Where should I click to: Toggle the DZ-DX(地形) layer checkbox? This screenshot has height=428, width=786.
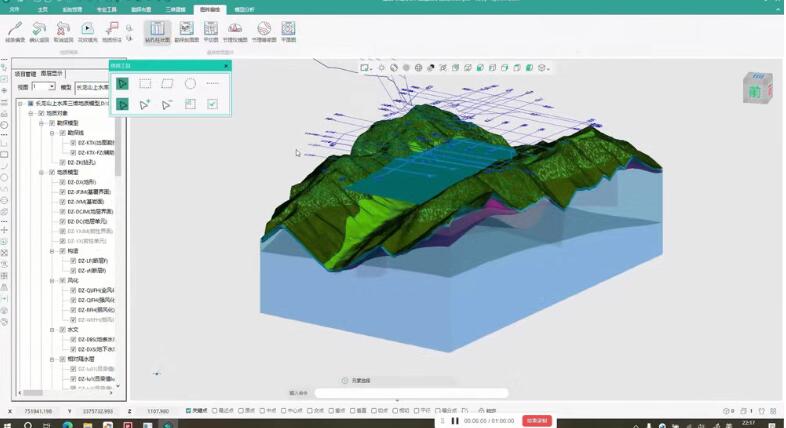click(x=62, y=182)
